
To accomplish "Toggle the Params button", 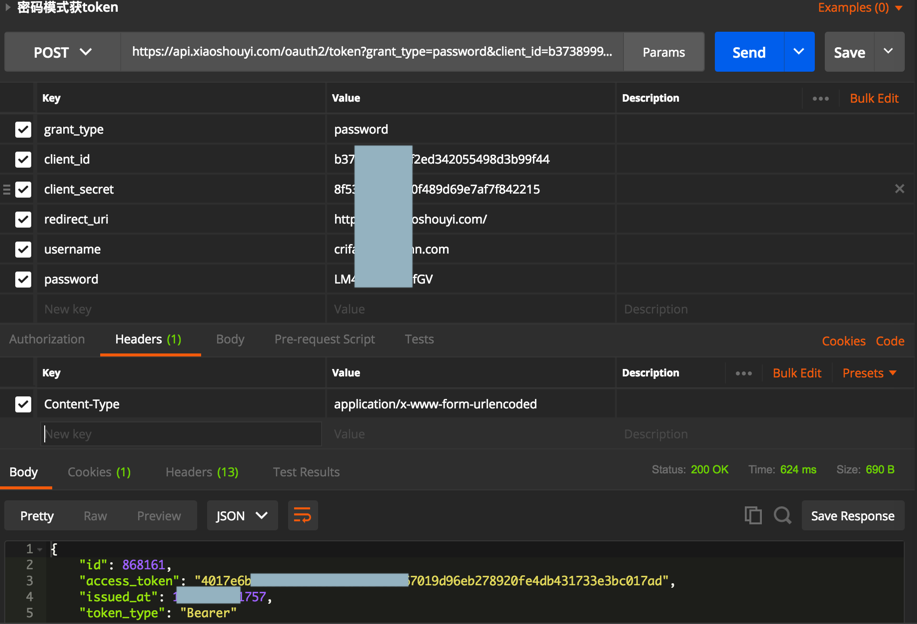I will pos(664,52).
